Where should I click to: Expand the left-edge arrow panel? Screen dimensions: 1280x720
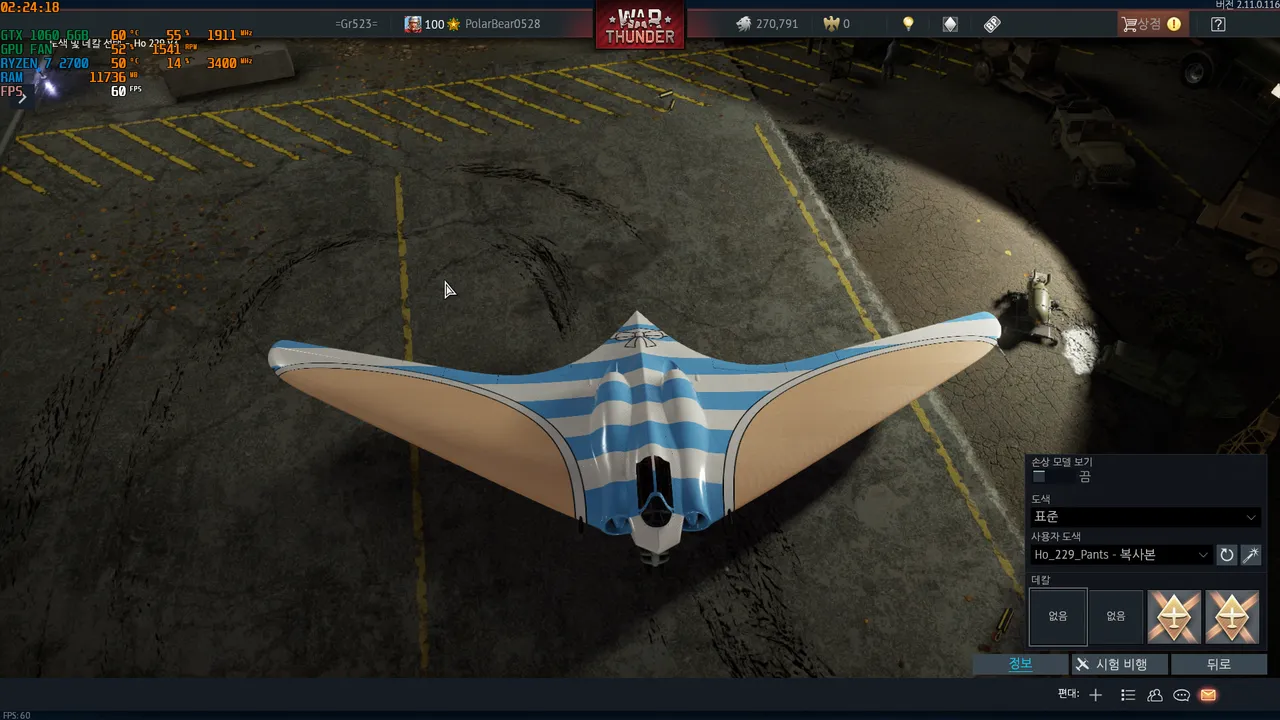22,97
